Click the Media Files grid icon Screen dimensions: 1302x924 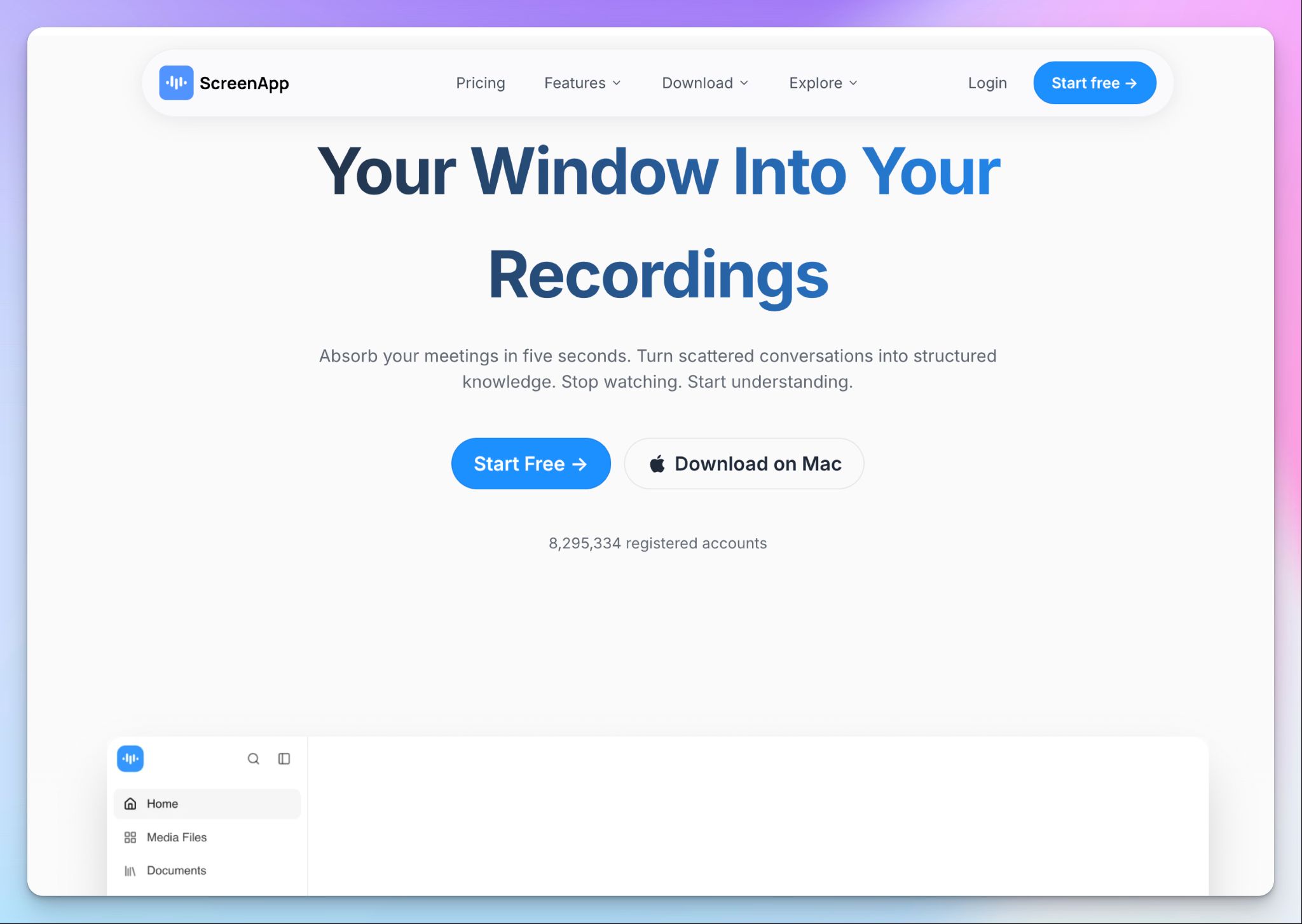130,837
